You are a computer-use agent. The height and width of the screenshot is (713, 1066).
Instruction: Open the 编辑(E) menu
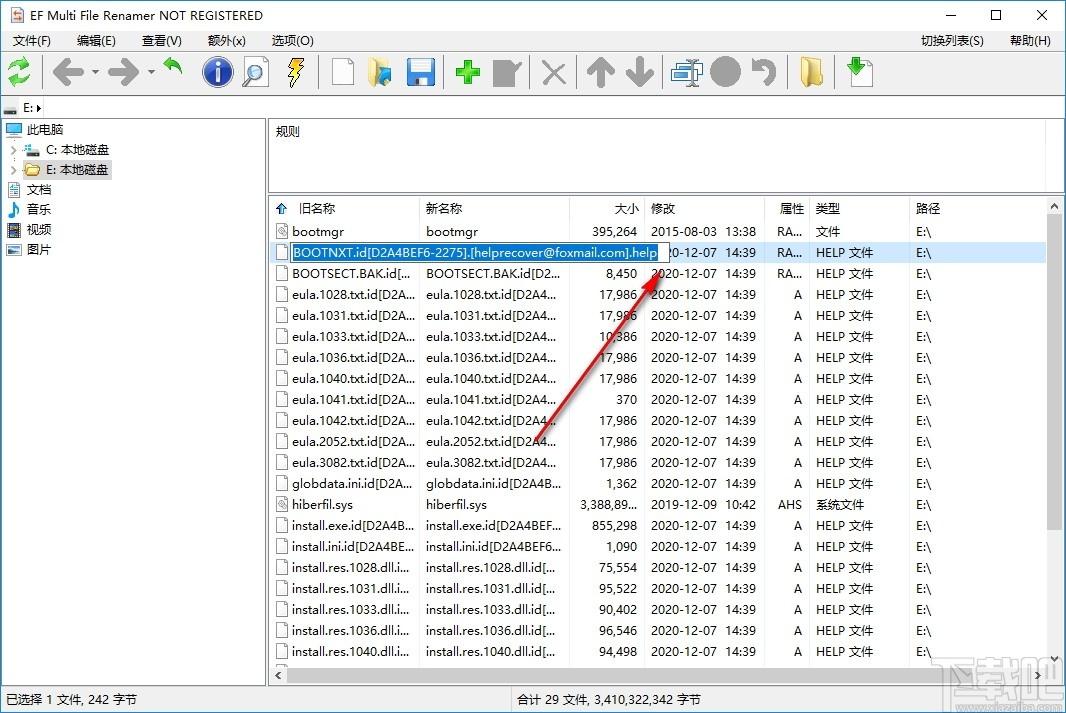[x=97, y=41]
